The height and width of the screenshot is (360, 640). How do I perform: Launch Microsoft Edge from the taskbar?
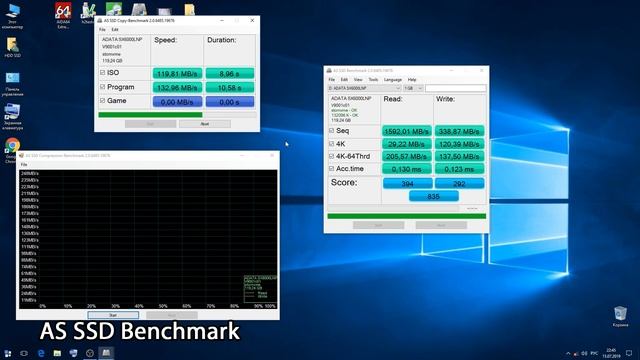point(41,353)
